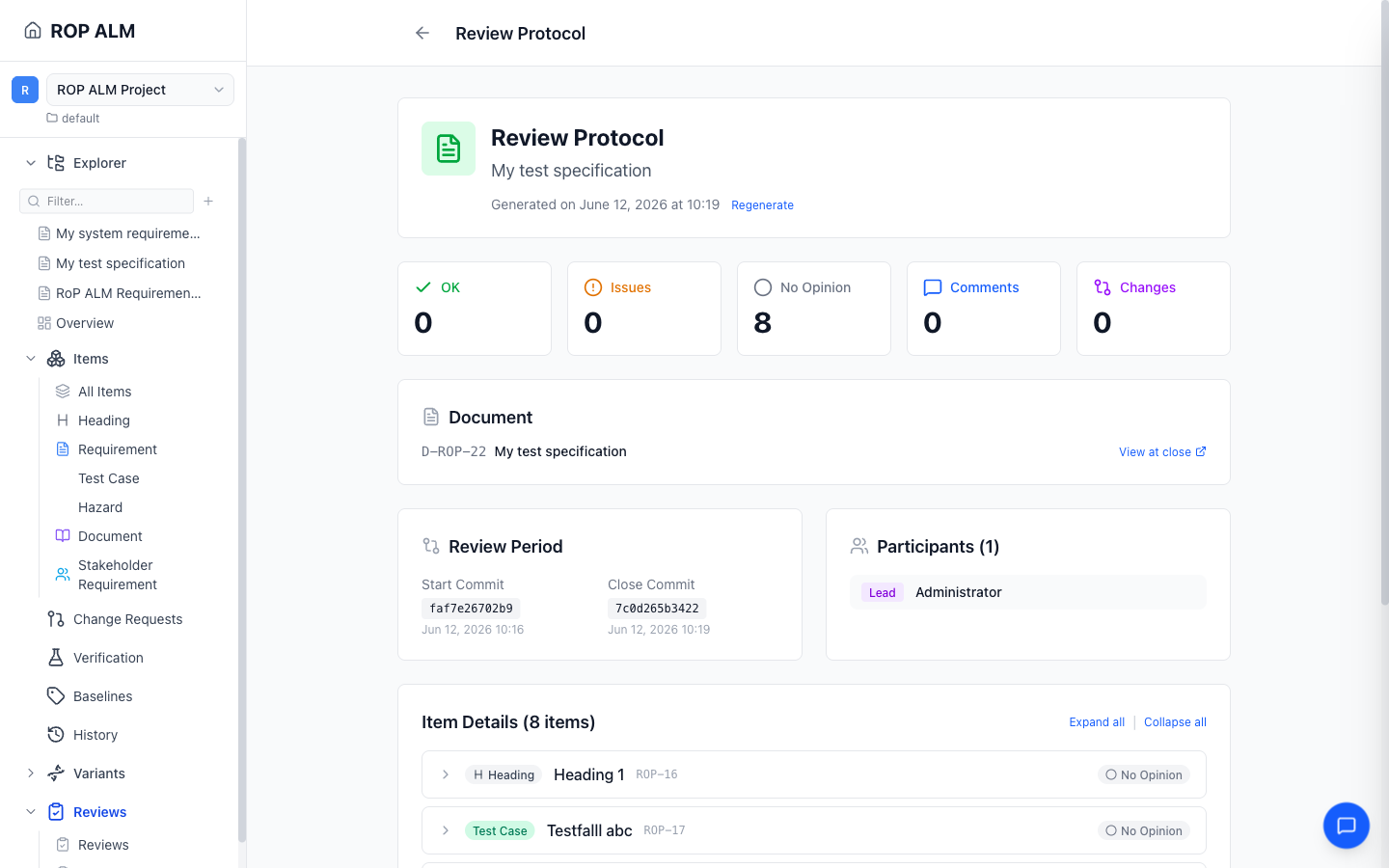Open the chat widget button

coord(1347,826)
